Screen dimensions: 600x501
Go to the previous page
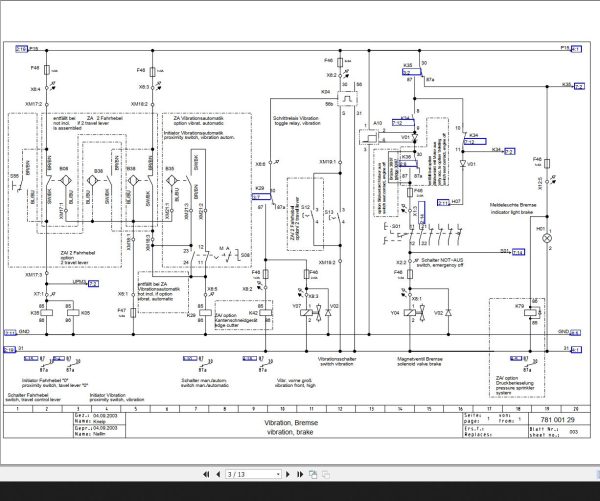(218, 474)
